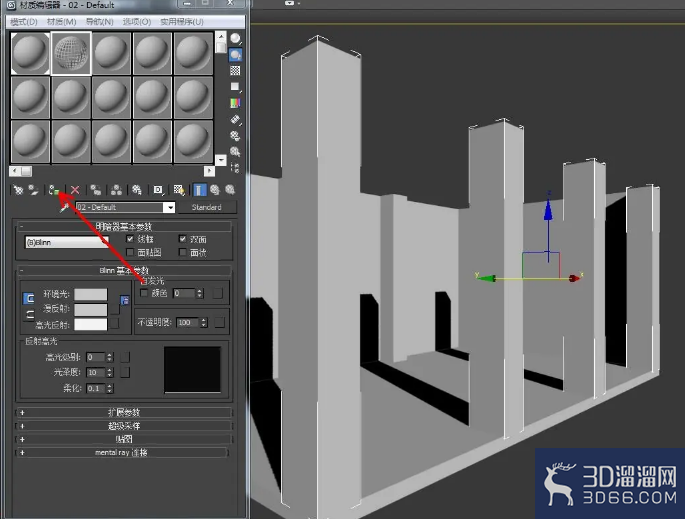Click the Video Color Check icon

[235, 103]
